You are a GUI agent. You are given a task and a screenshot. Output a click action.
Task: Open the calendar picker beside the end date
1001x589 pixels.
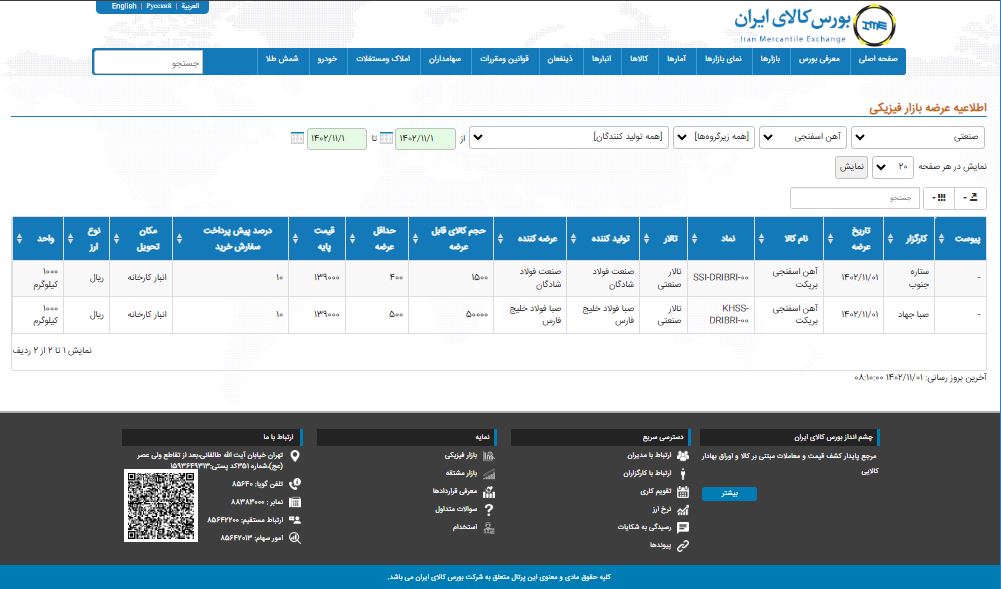[x=297, y=138]
